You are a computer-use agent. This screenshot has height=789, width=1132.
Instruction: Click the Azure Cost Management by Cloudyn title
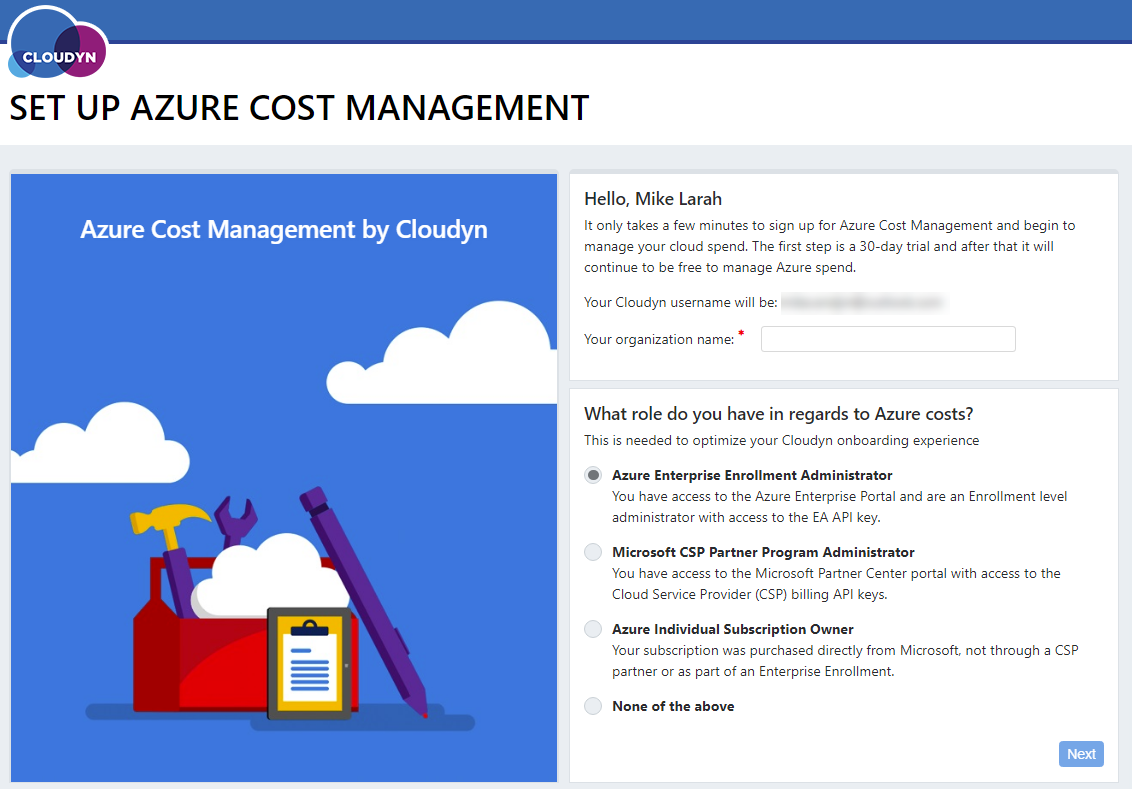[284, 230]
